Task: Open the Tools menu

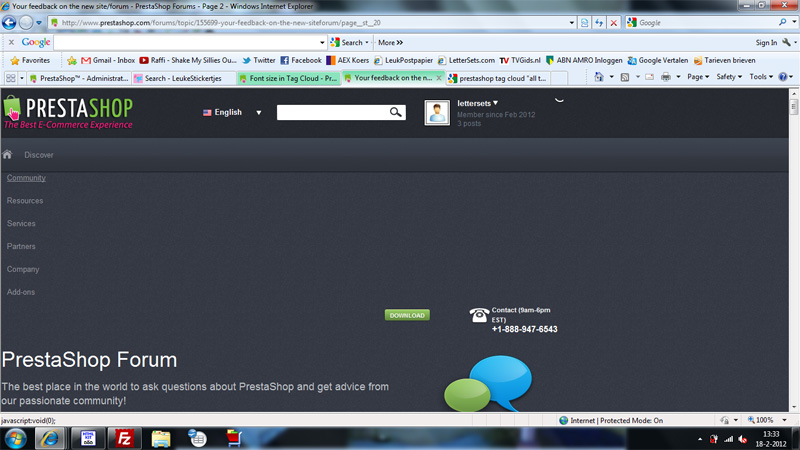Action: (761, 77)
